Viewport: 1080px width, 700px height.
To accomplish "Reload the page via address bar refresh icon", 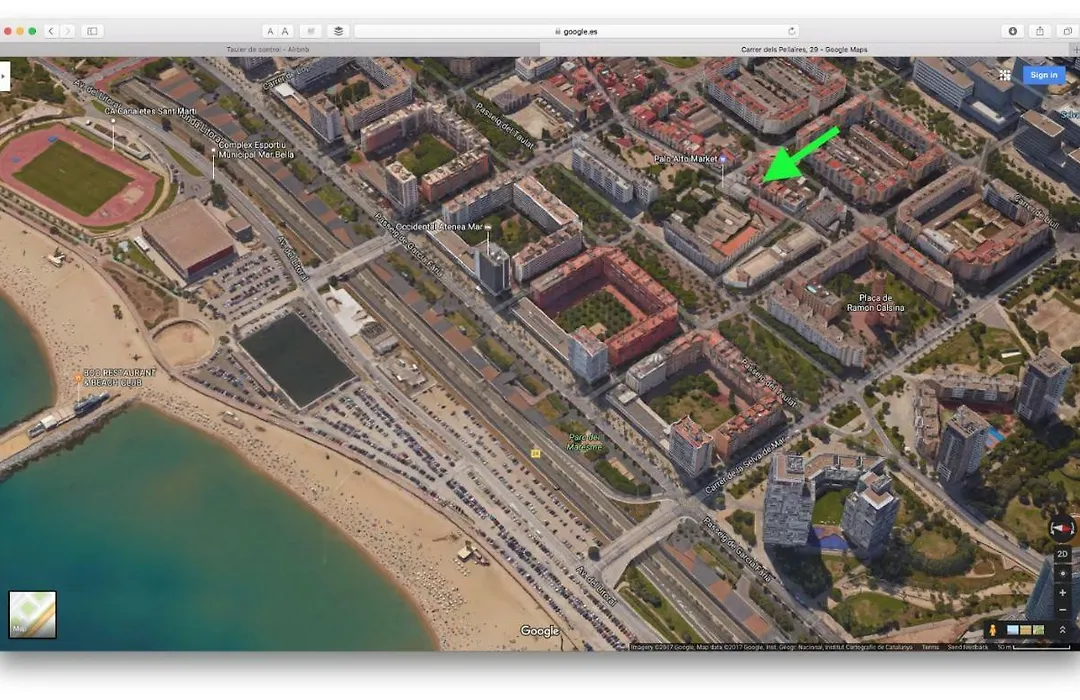I will coord(791,31).
